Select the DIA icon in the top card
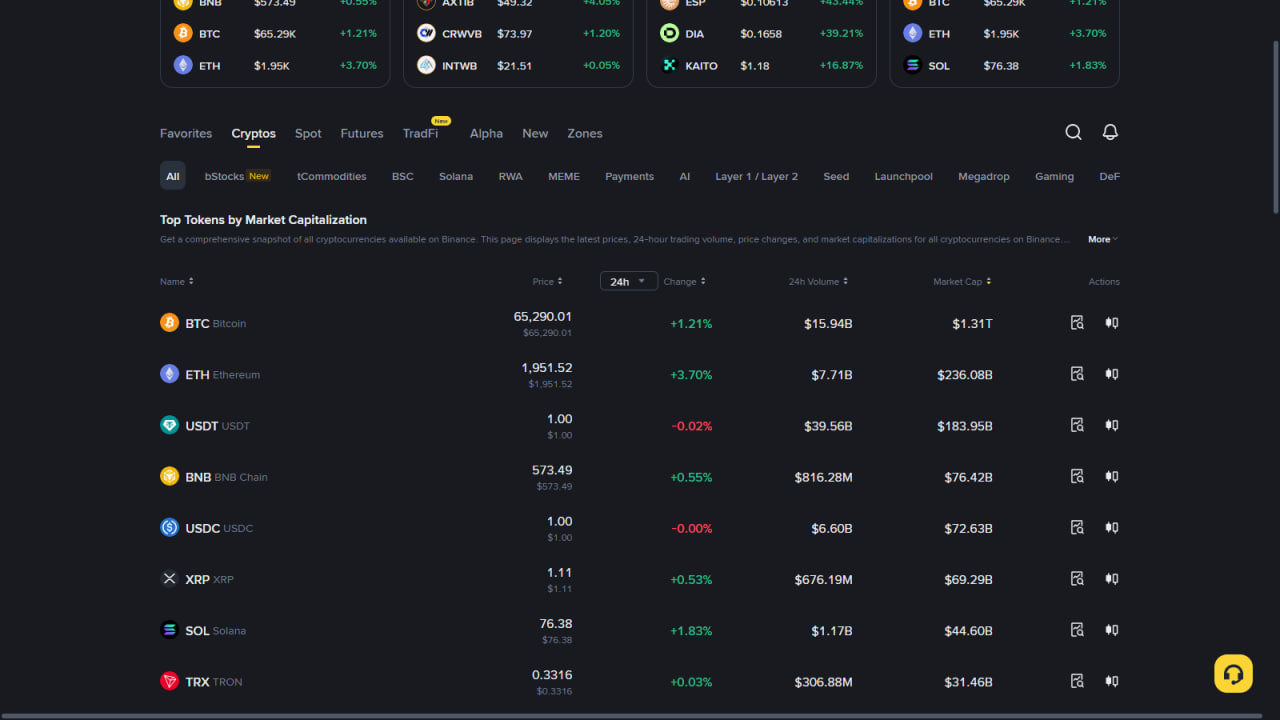This screenshot has width=1280, height=720. (669, 33)
